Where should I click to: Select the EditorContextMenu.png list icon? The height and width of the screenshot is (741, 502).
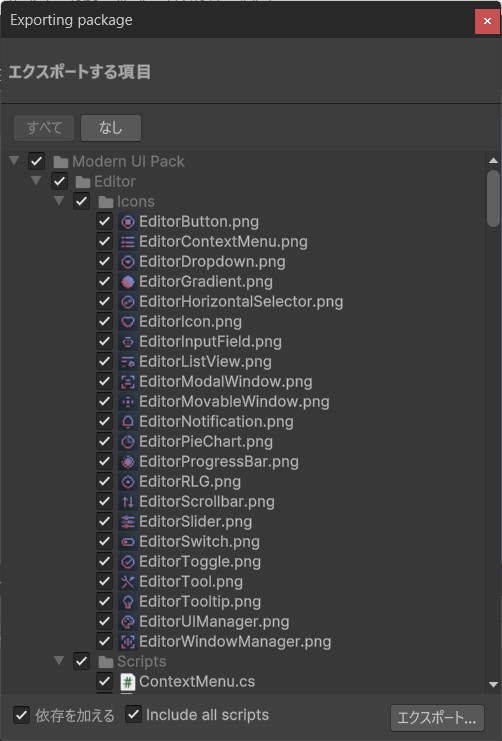click(x=128, y=242)
